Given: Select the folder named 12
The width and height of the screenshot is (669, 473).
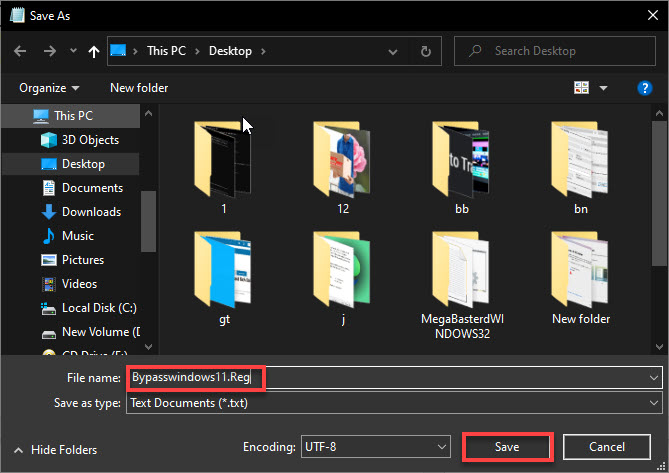Looking at the screenshot, I should click(x=343, y=168).
